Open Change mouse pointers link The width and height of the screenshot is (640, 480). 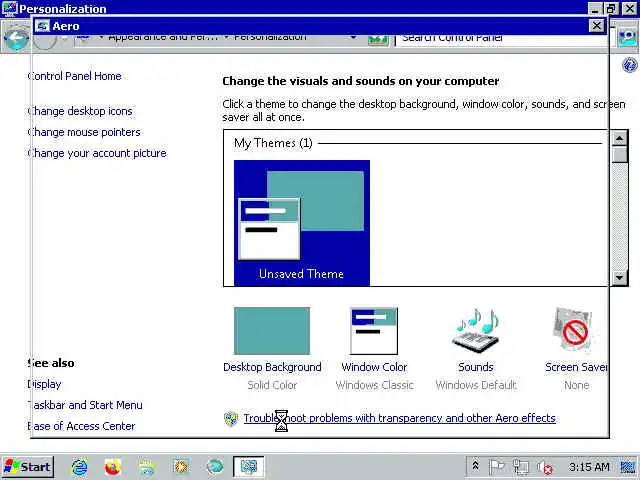pyautogui.click(x=84, y=132)
